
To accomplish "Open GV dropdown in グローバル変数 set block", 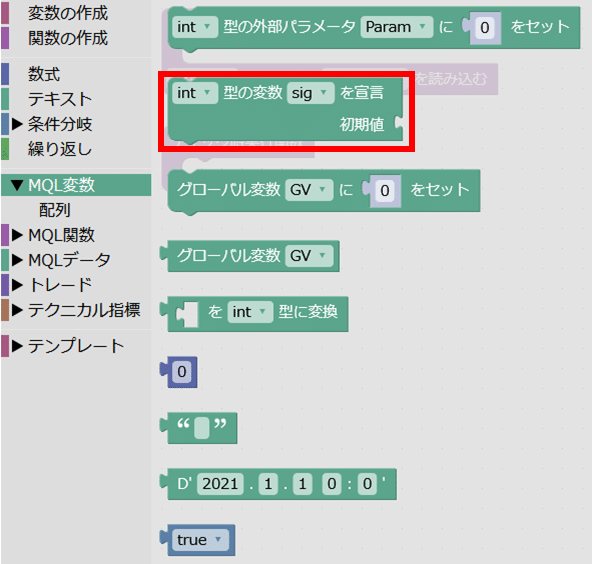I will coord(309,190).
